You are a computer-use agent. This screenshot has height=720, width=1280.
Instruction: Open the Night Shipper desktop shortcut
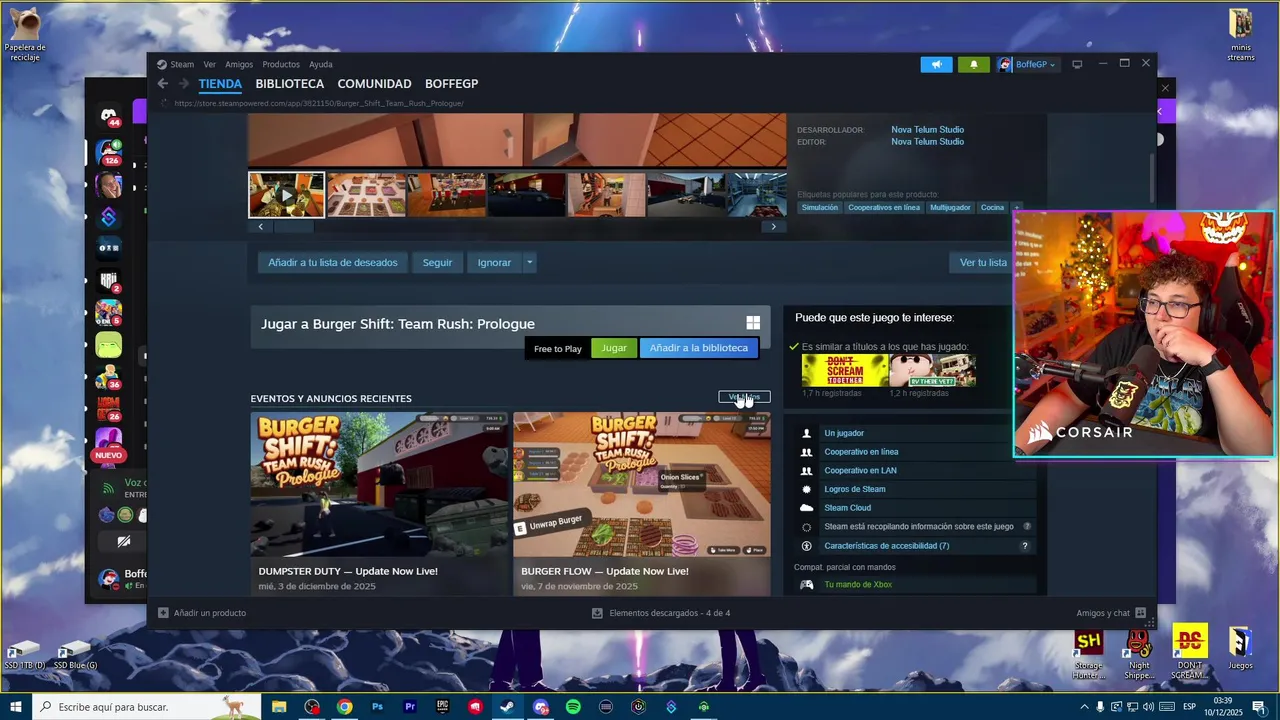click(1139, 654)
